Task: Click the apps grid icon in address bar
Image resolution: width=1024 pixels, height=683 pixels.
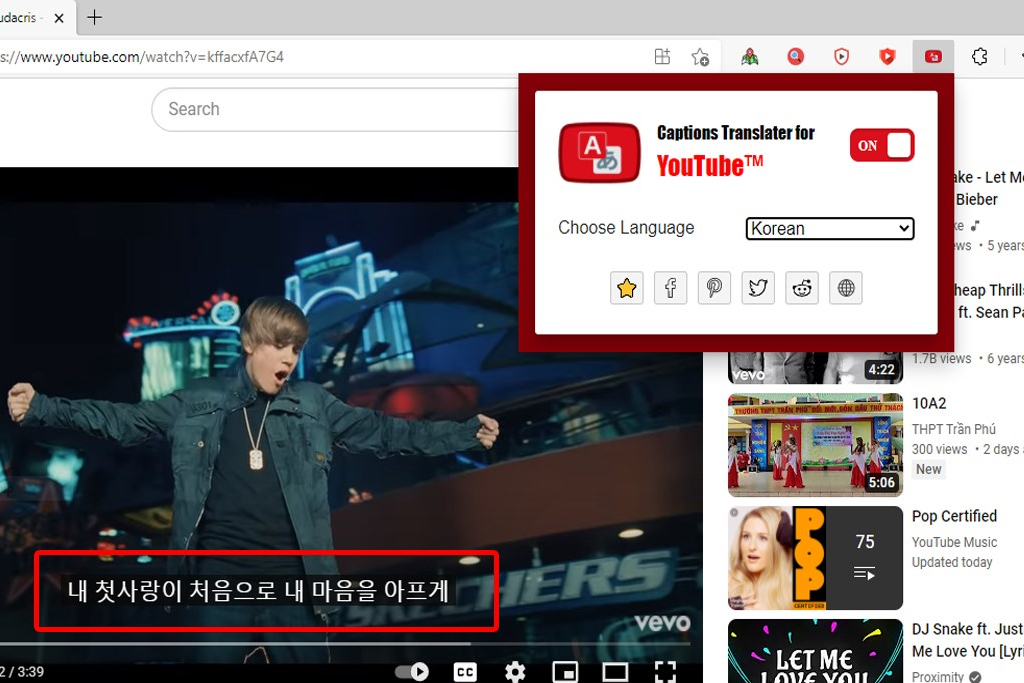Action: click(x=662, y=57)
